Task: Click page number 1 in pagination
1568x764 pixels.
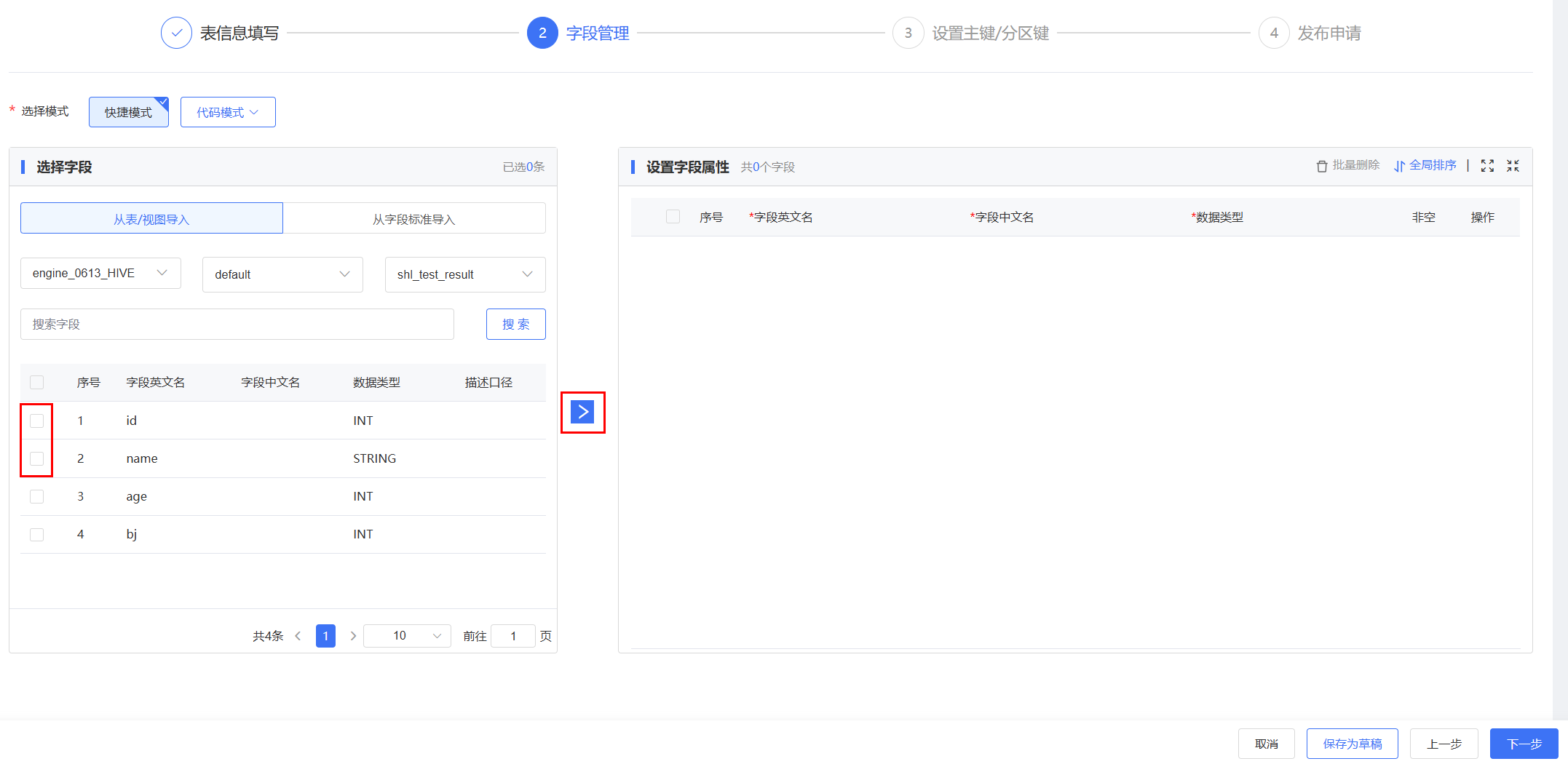Action: (x=325, y=636)
